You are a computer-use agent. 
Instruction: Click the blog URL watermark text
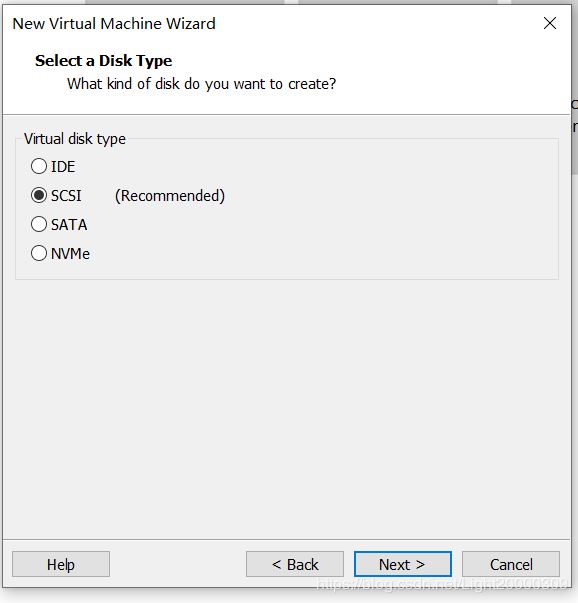pyautogui.click(x=442, y=585)
